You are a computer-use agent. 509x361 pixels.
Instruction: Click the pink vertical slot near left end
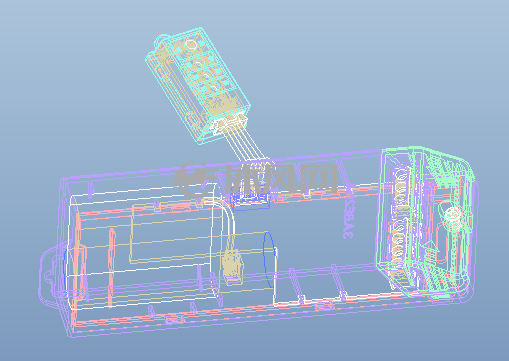(x=112, y=267)
